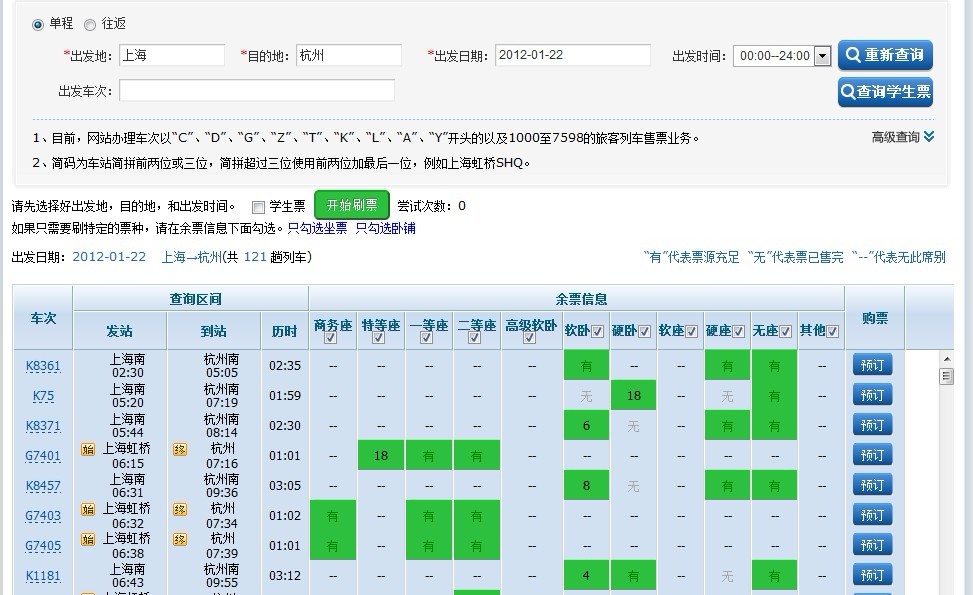Click 预订 button for train K8361
973x595 pixels.
872,365
